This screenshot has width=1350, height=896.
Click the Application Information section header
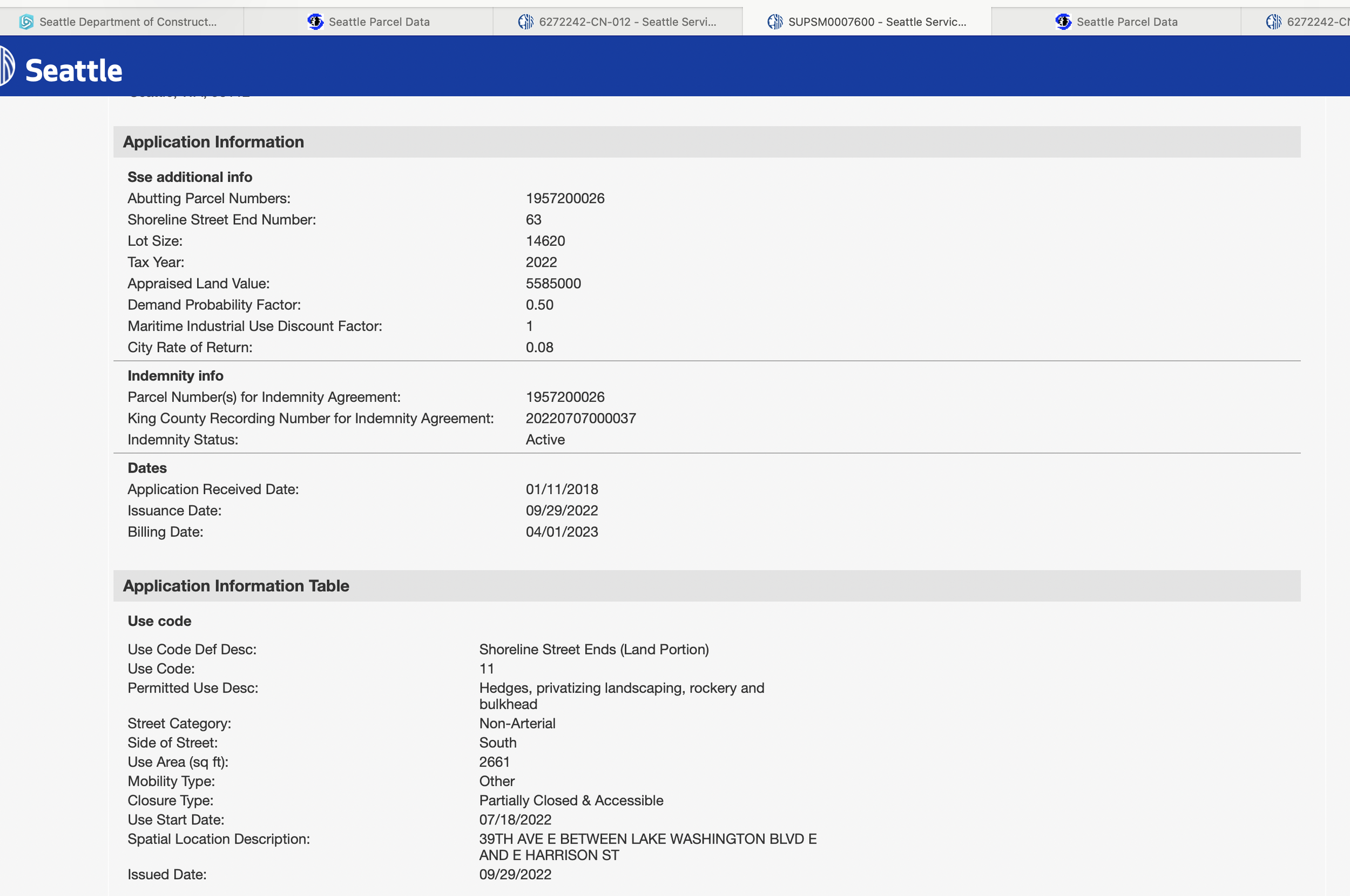point(213,142)
